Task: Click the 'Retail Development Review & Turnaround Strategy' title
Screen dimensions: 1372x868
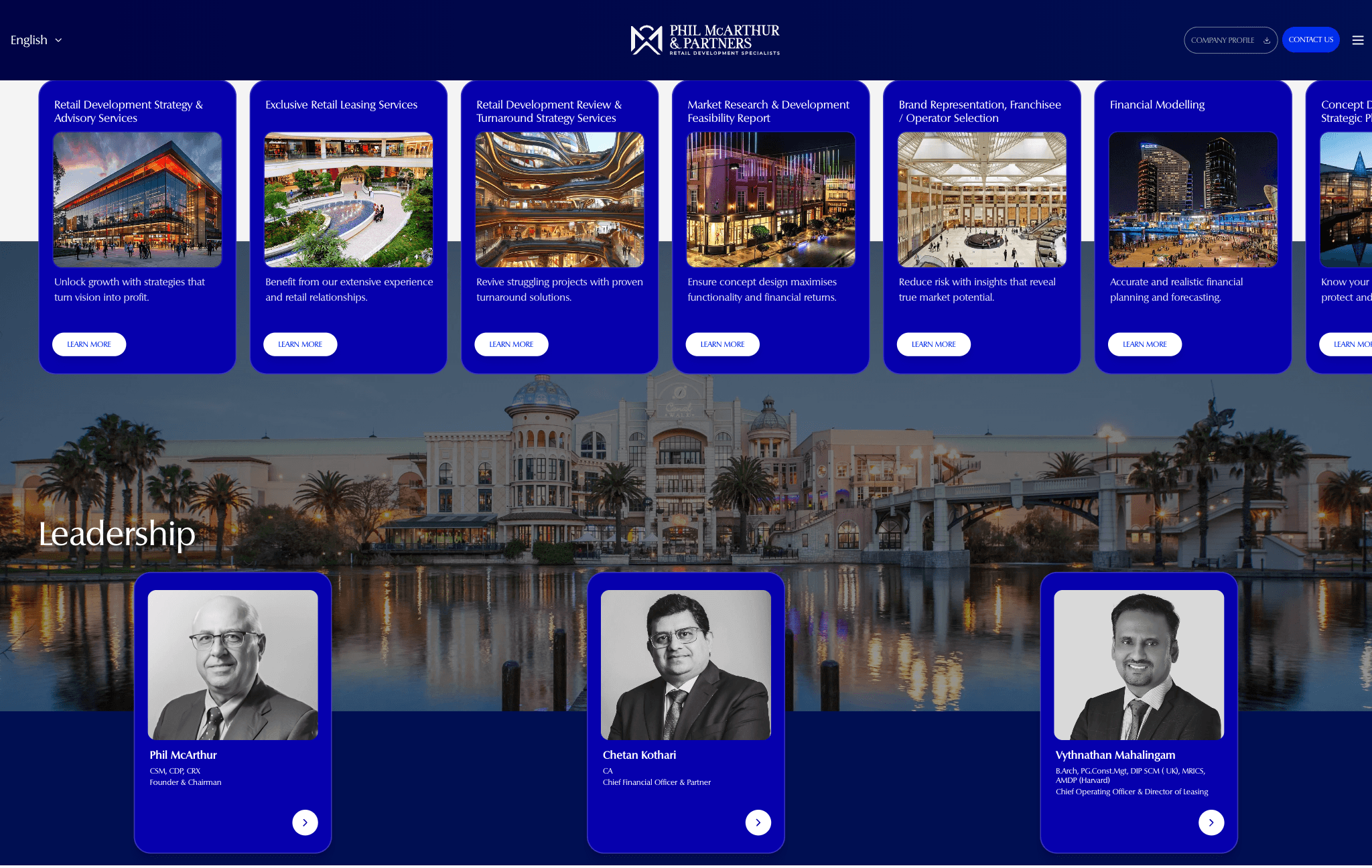Action: point(549,111)
